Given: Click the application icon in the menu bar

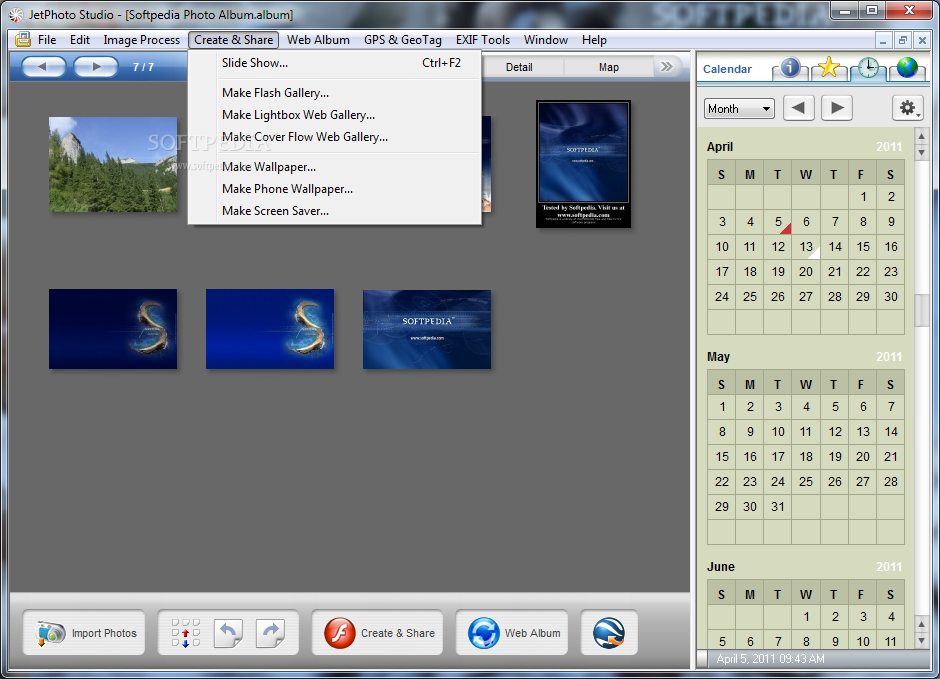Looking at the screenshot, I should [23, 40].
